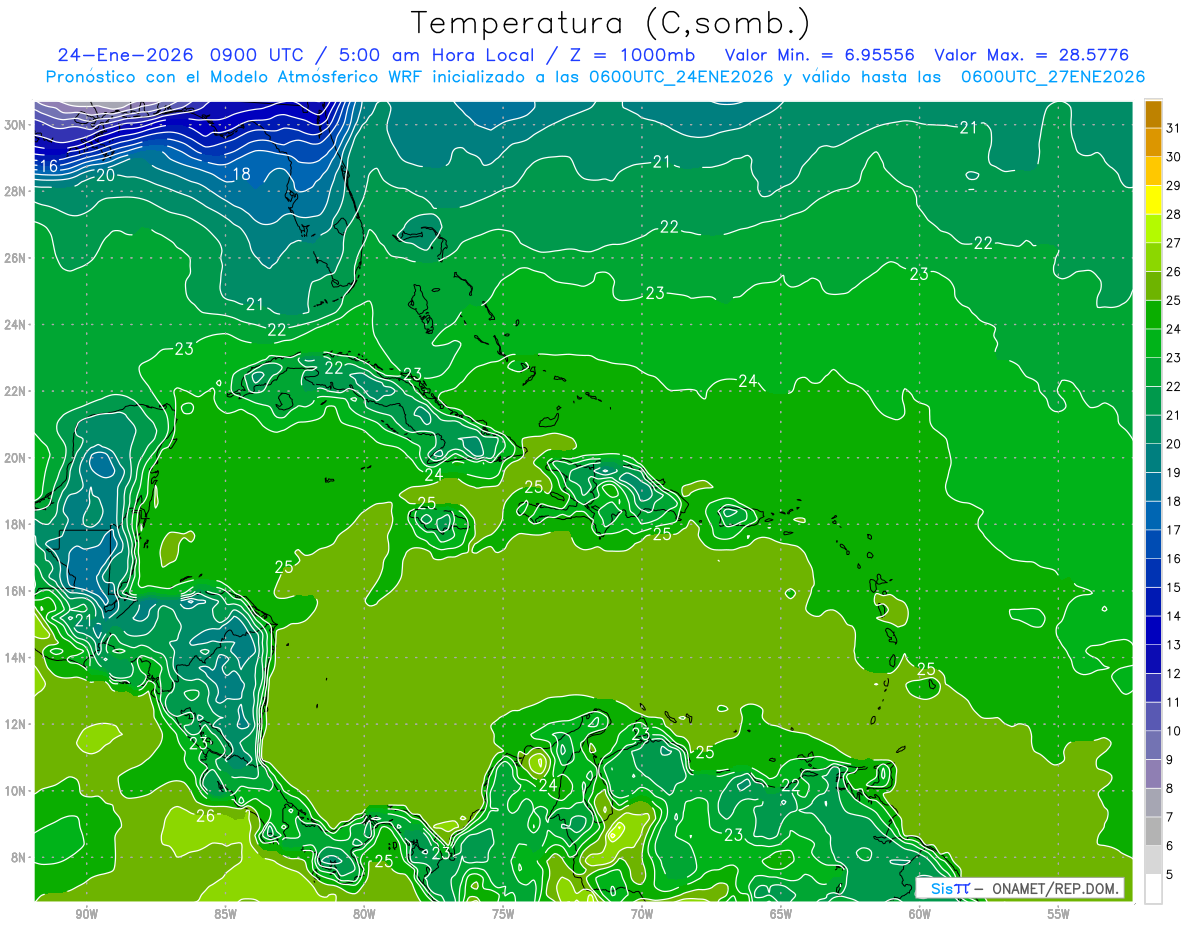The height and width of the screenshot is (927, 1200).
Task: Click the 70W longitude axis label
Action: click(x=642, y=914)
